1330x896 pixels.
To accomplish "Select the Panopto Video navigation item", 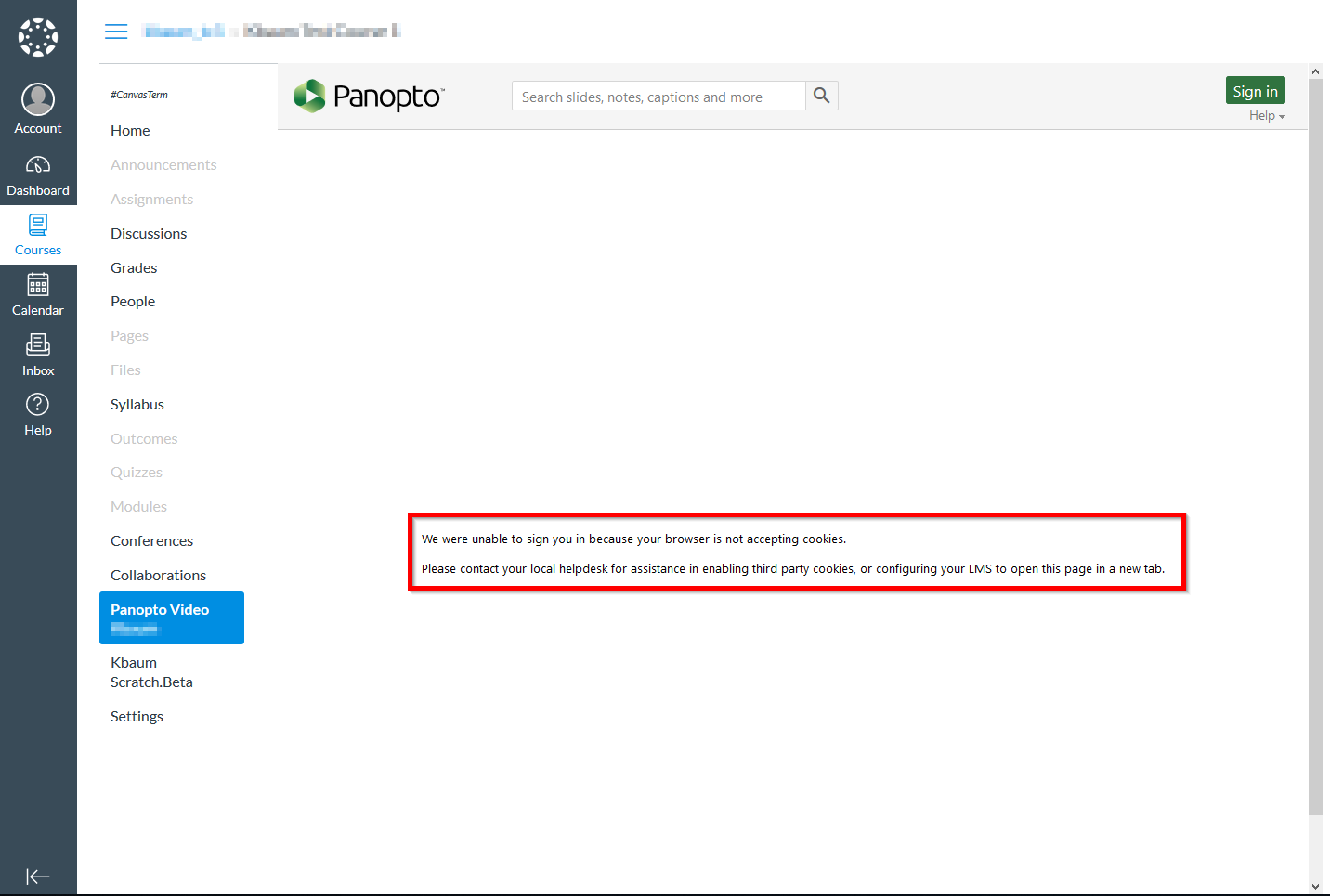I will click(172, 617).
